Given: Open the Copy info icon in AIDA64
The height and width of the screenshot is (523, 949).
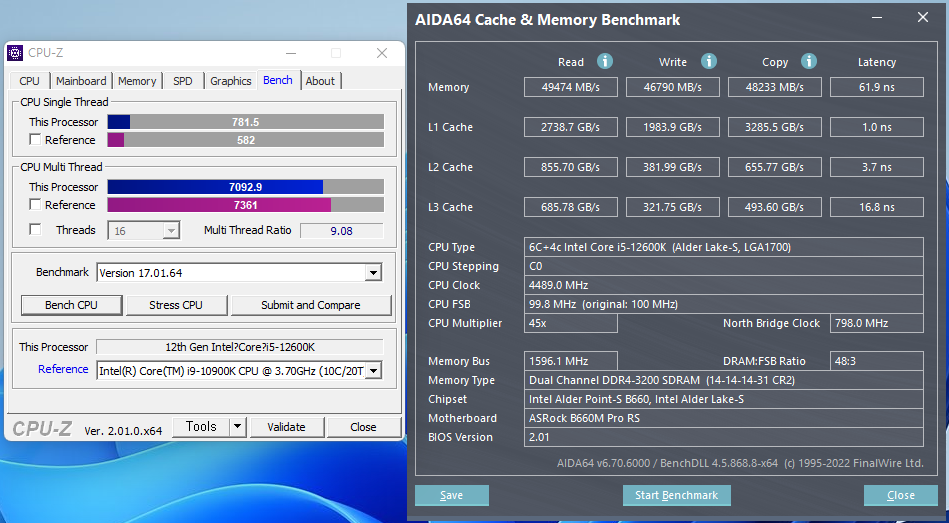Looking at the screenshot, I should click(x=809, y=61).
